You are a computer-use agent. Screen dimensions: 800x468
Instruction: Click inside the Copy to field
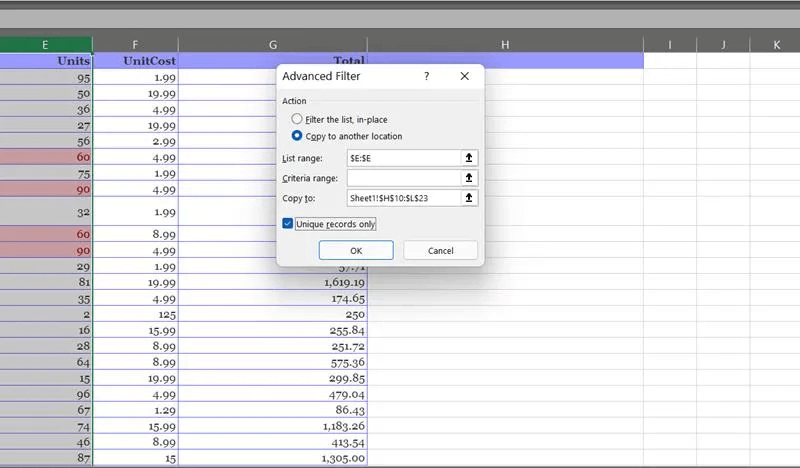(x=402, y=198)
